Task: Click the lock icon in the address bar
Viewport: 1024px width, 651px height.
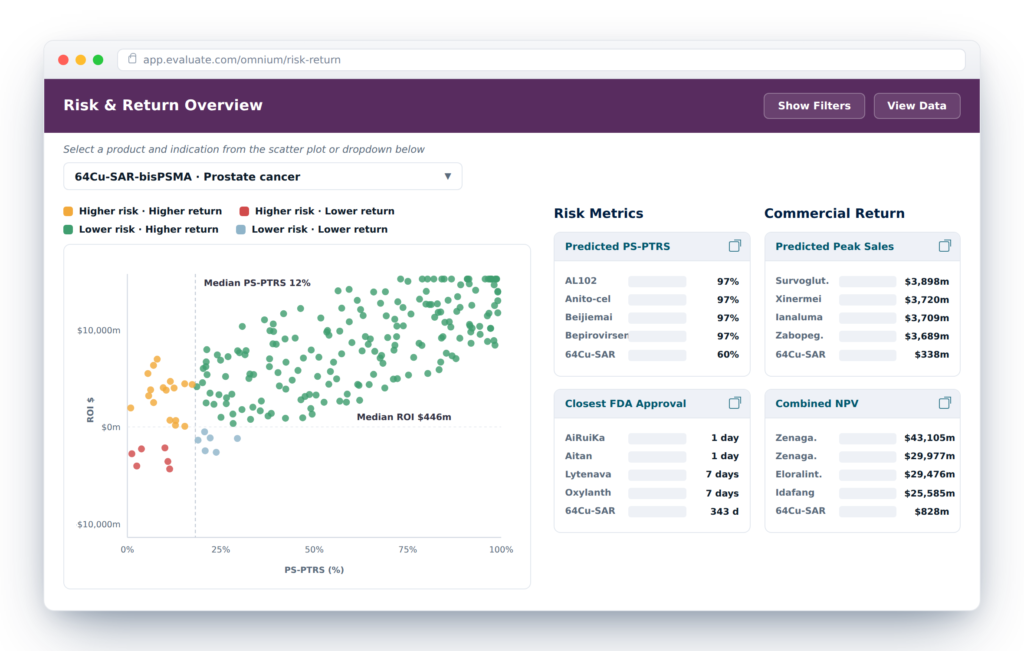Action: (132, 59)
